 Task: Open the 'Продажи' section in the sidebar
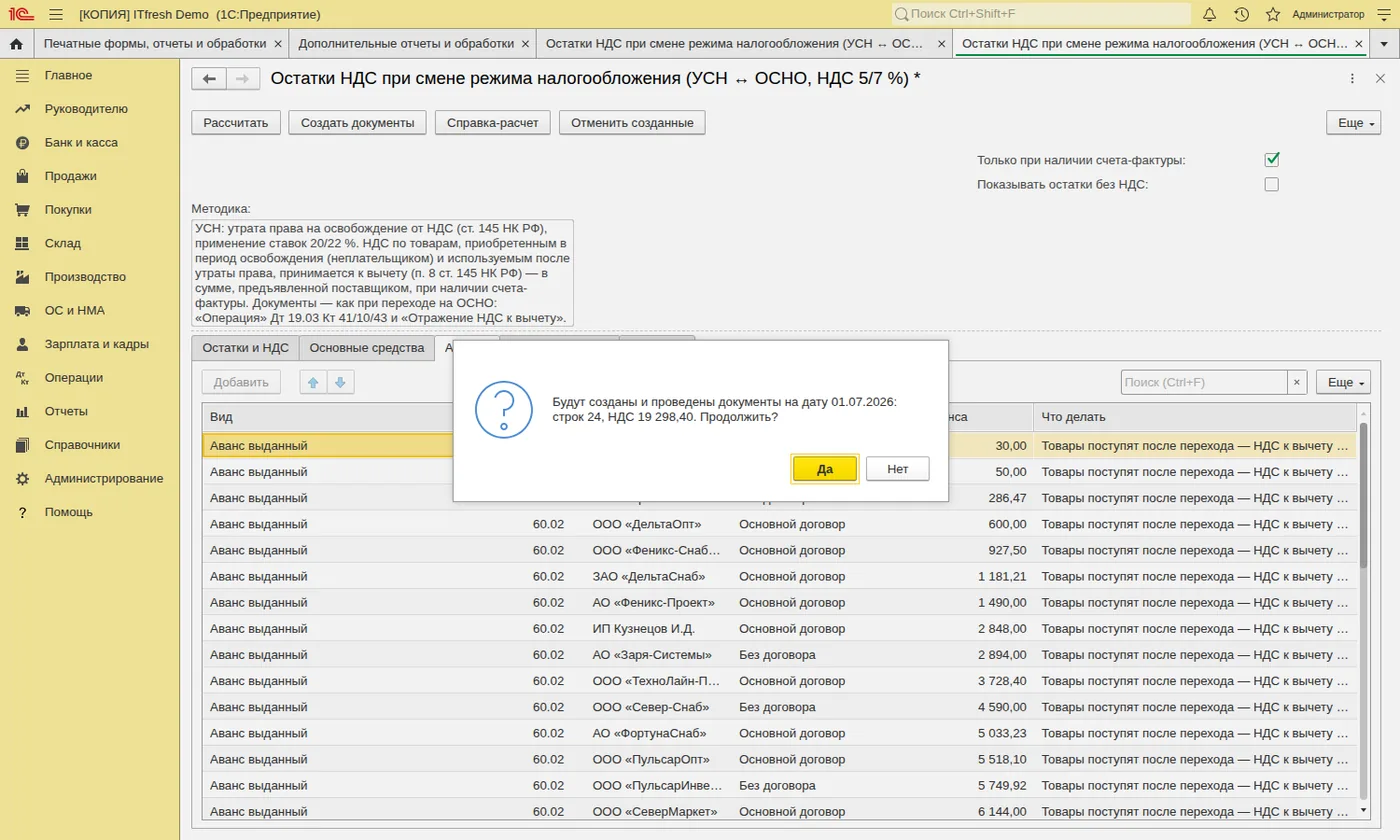pos(70,176)
